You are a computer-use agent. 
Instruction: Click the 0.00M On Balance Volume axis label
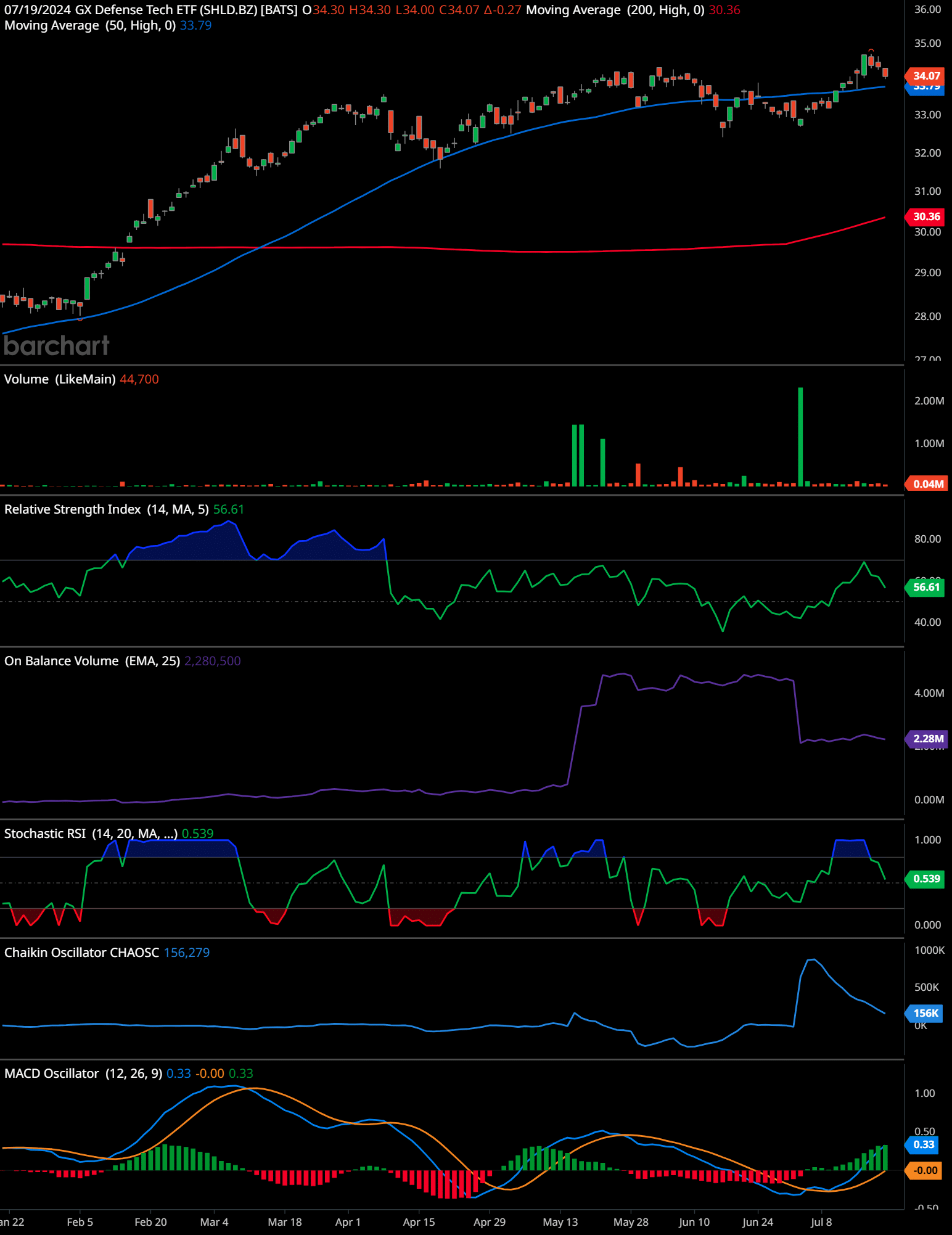tap(929, 800)
